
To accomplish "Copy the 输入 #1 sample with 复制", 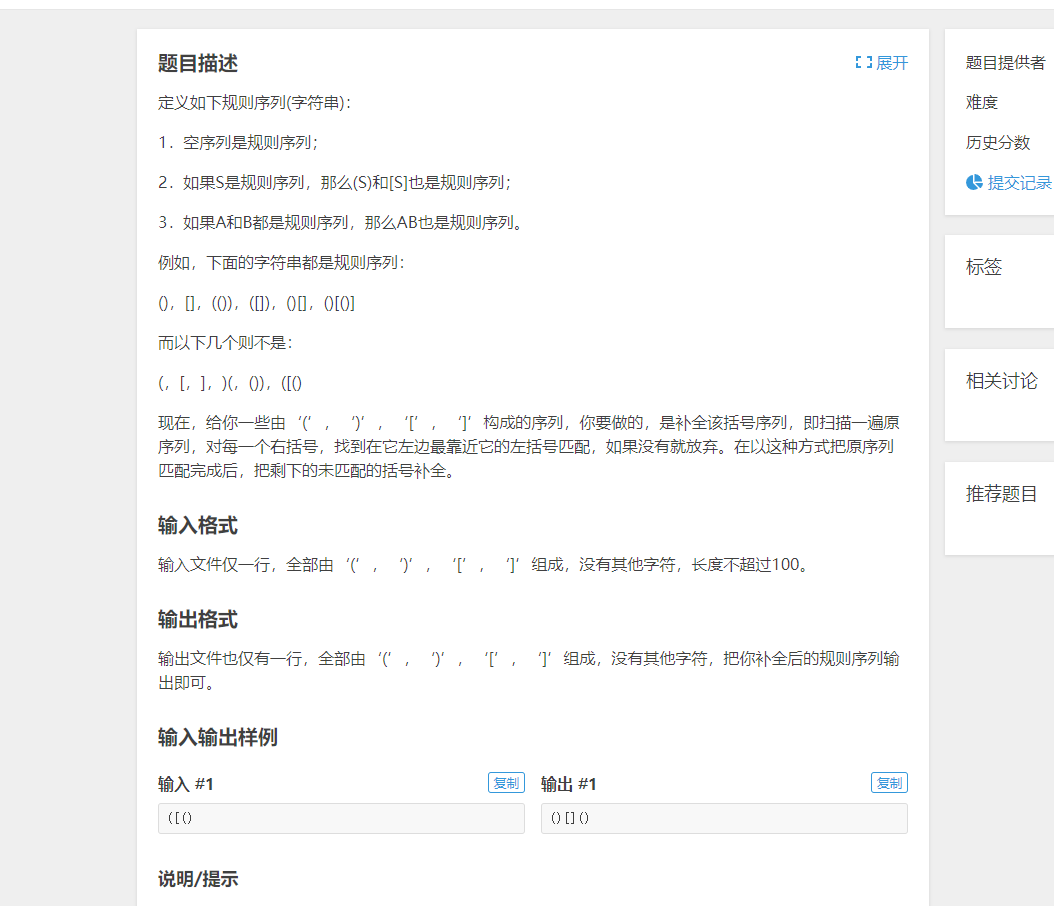I will point(506,783).
